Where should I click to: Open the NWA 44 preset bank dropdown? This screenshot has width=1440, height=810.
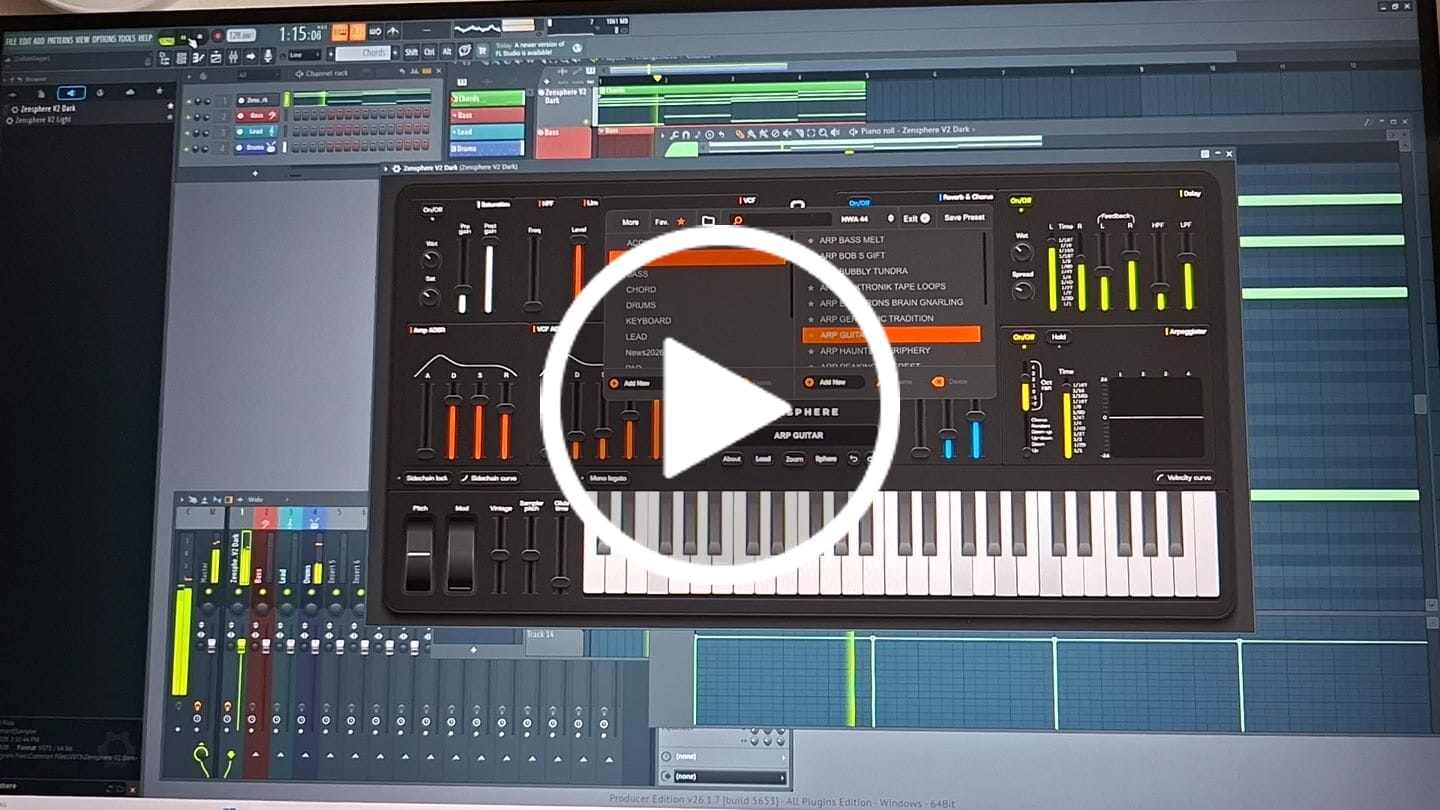867,218
